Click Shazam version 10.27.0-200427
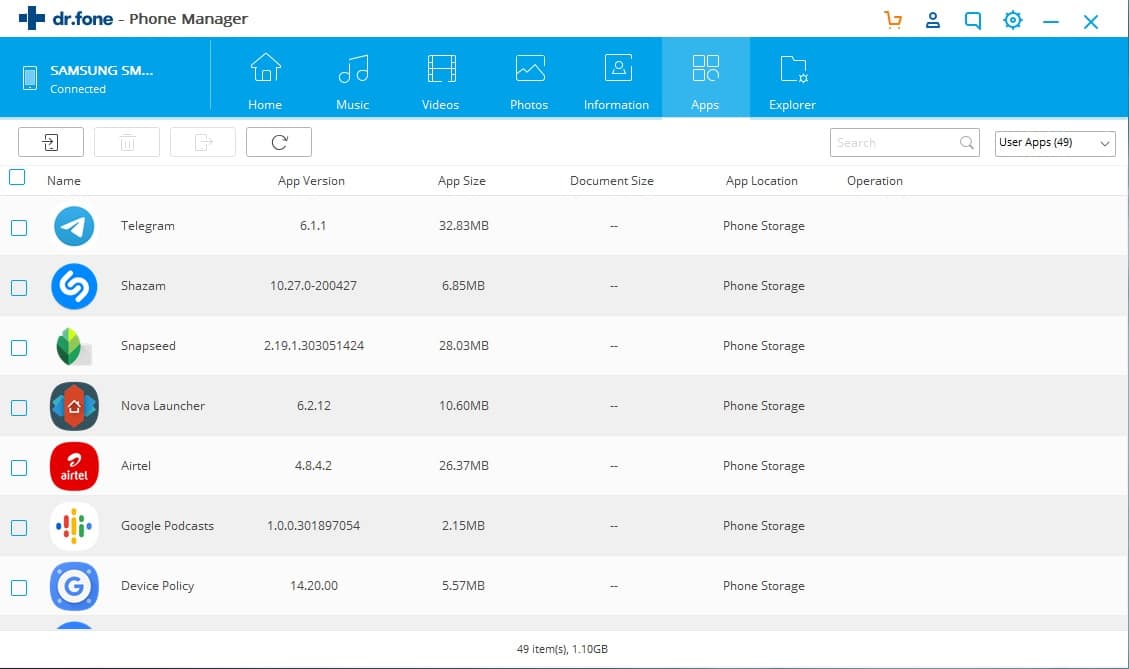 313,286
